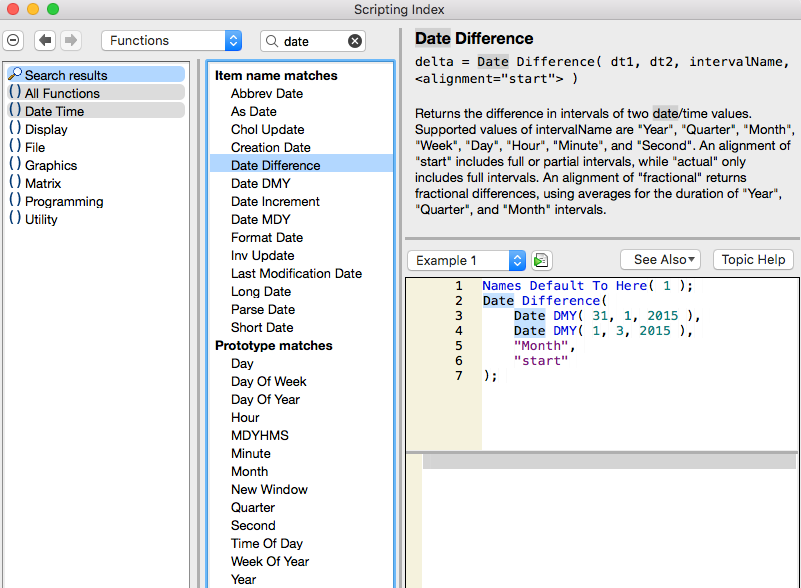Click the back arrow navigation button
The height and width of the screenshot is (588, 801).
tap(45, 41)
